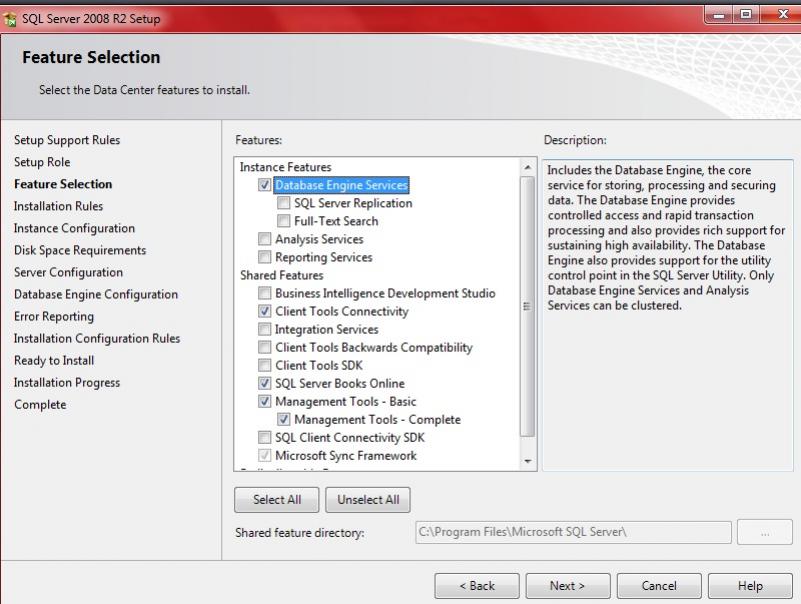Uncheck the SQL Server Books Online checkbox
The height and width of the screenshot is (604, 801).
pos(264,383)
